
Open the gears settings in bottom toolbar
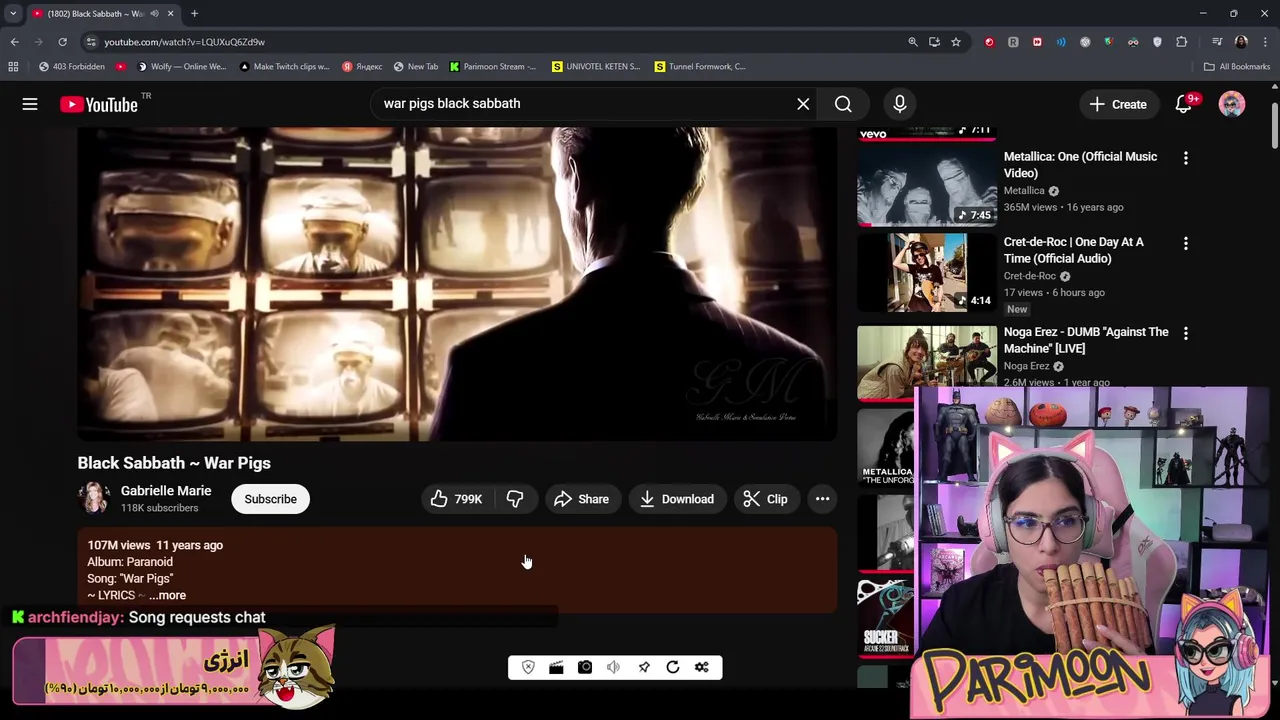(x=701, y=667)
